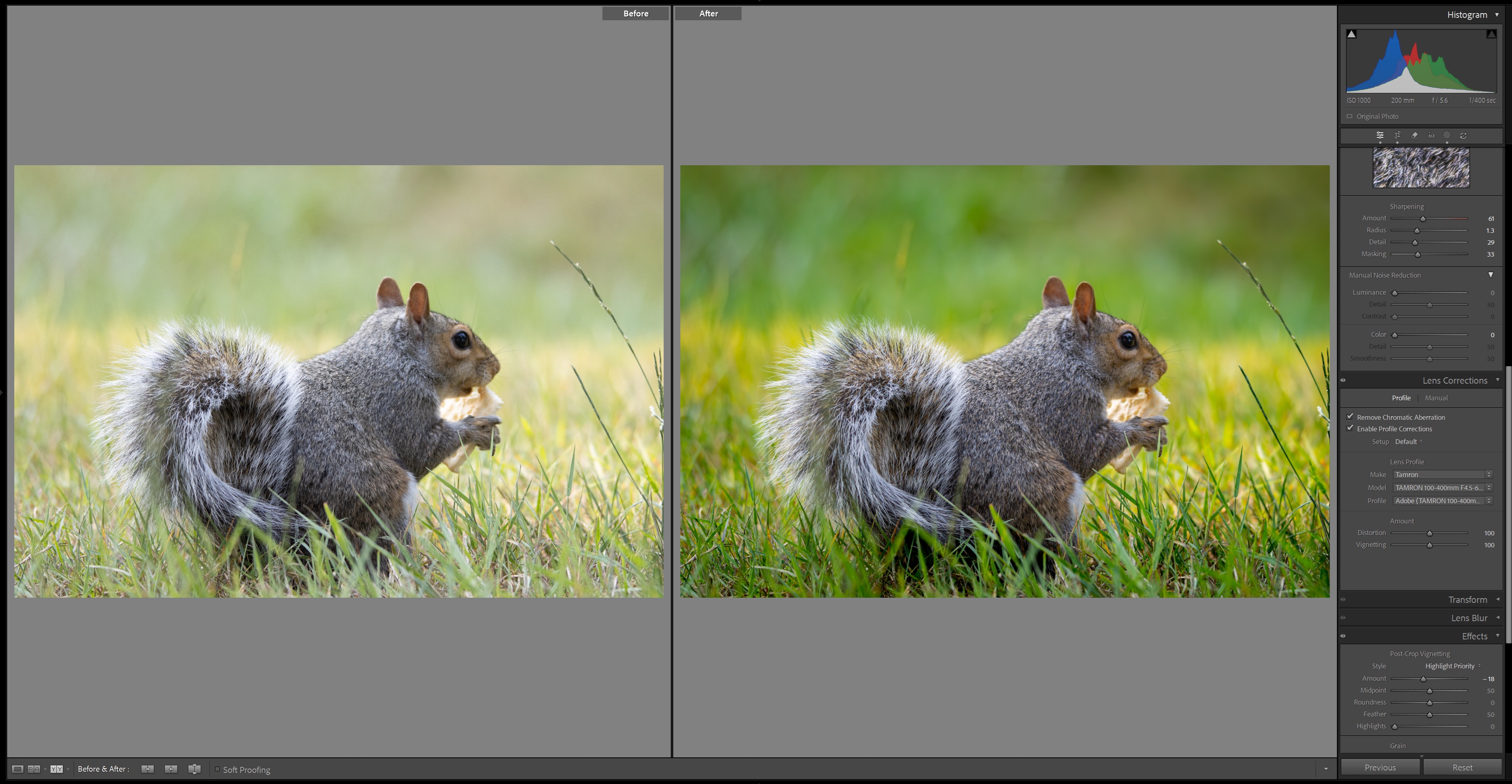Expand the Transform panel

[x=1467, y=599]
